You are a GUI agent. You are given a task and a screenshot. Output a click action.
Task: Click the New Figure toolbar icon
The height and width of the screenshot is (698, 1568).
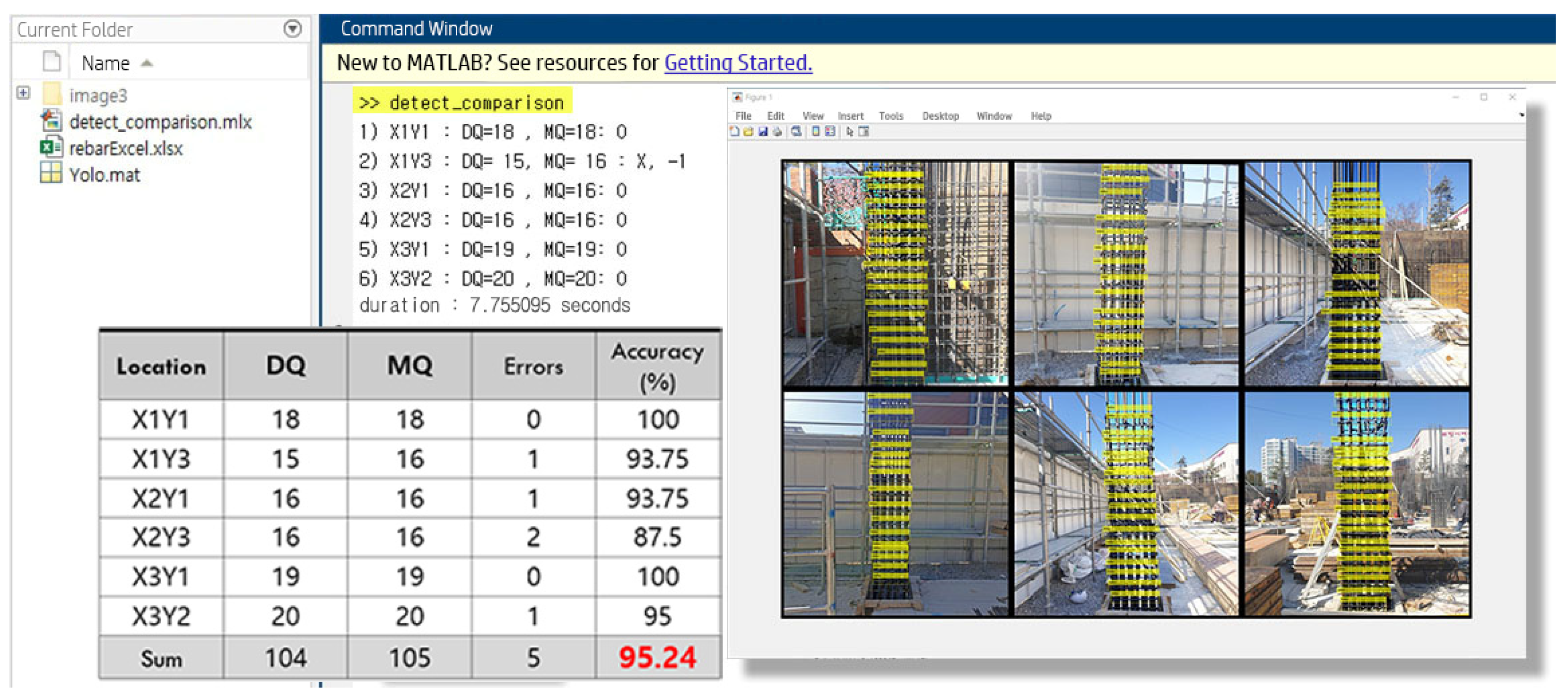(x=735, y=131)
